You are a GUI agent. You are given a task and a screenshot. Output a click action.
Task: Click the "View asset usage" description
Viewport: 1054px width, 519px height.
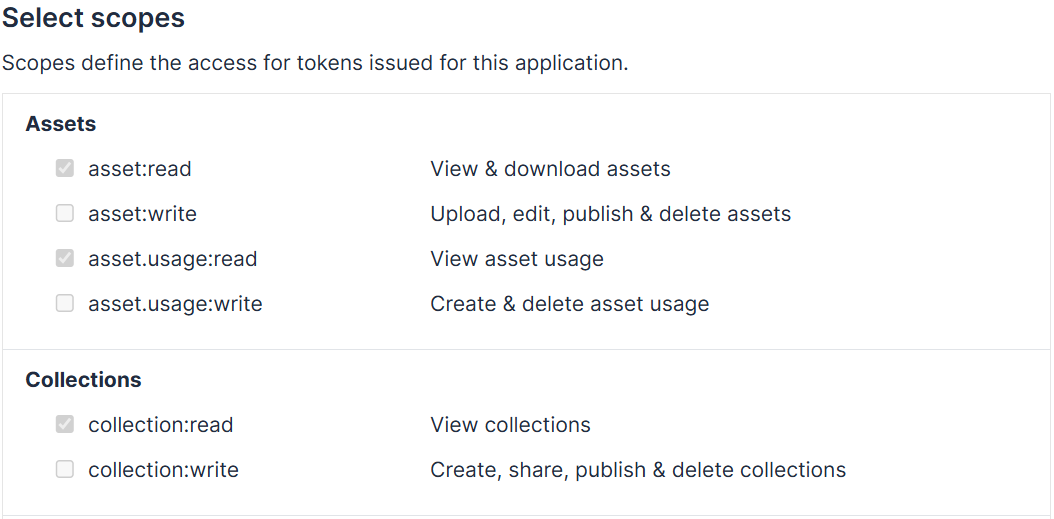click(x=517, y=259)
